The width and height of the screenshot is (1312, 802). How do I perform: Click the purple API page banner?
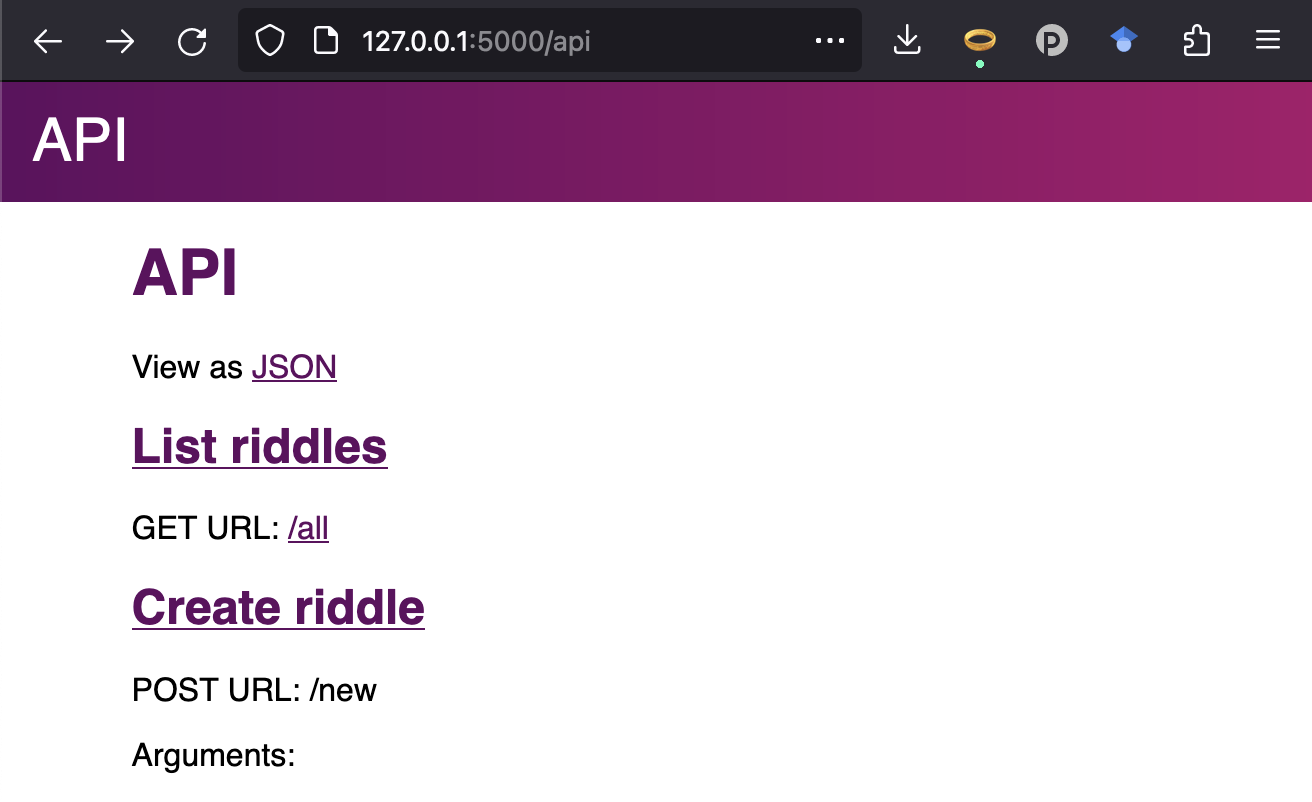coord(656,141)
